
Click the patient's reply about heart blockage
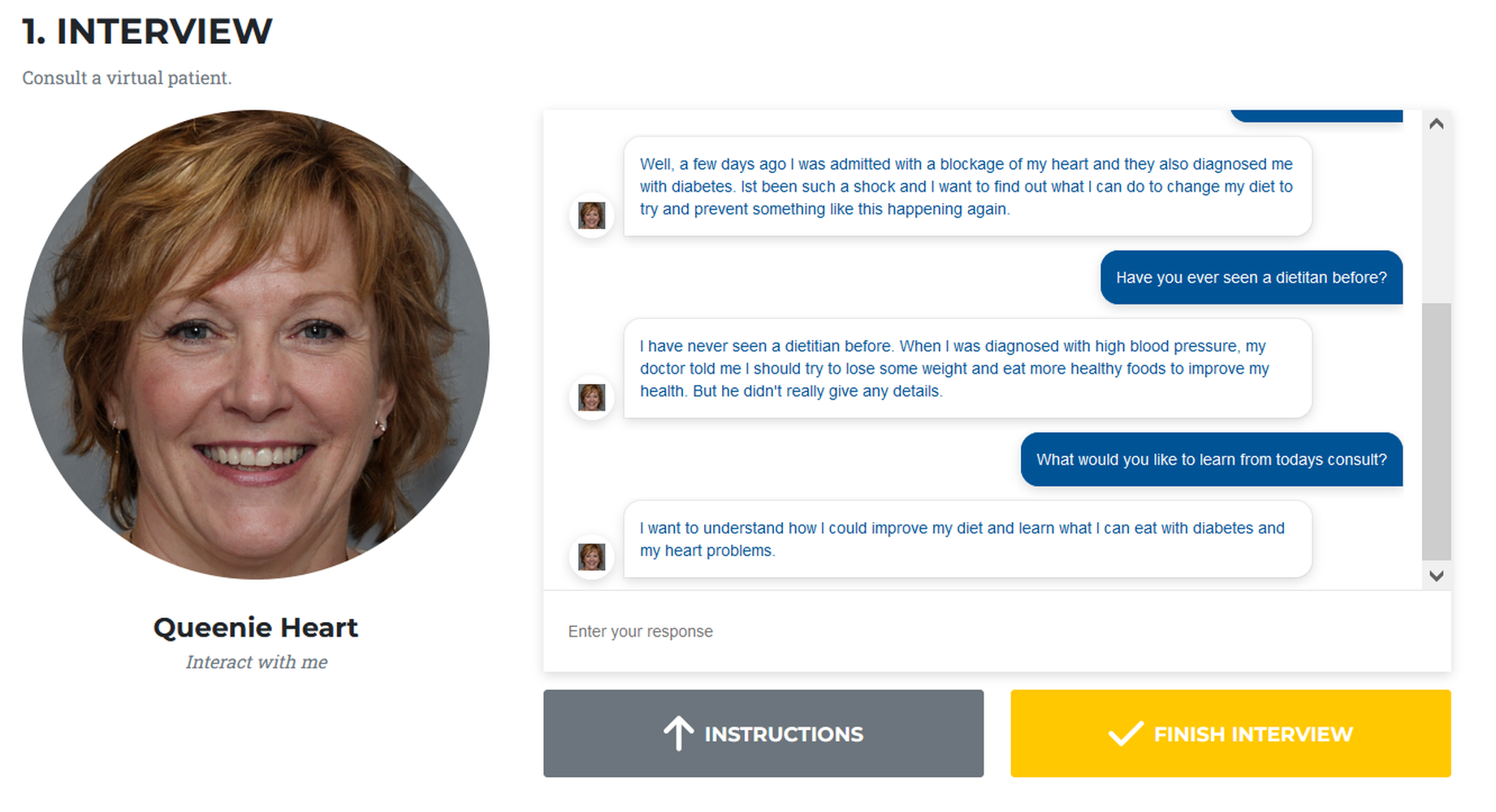tap(966, 187)
